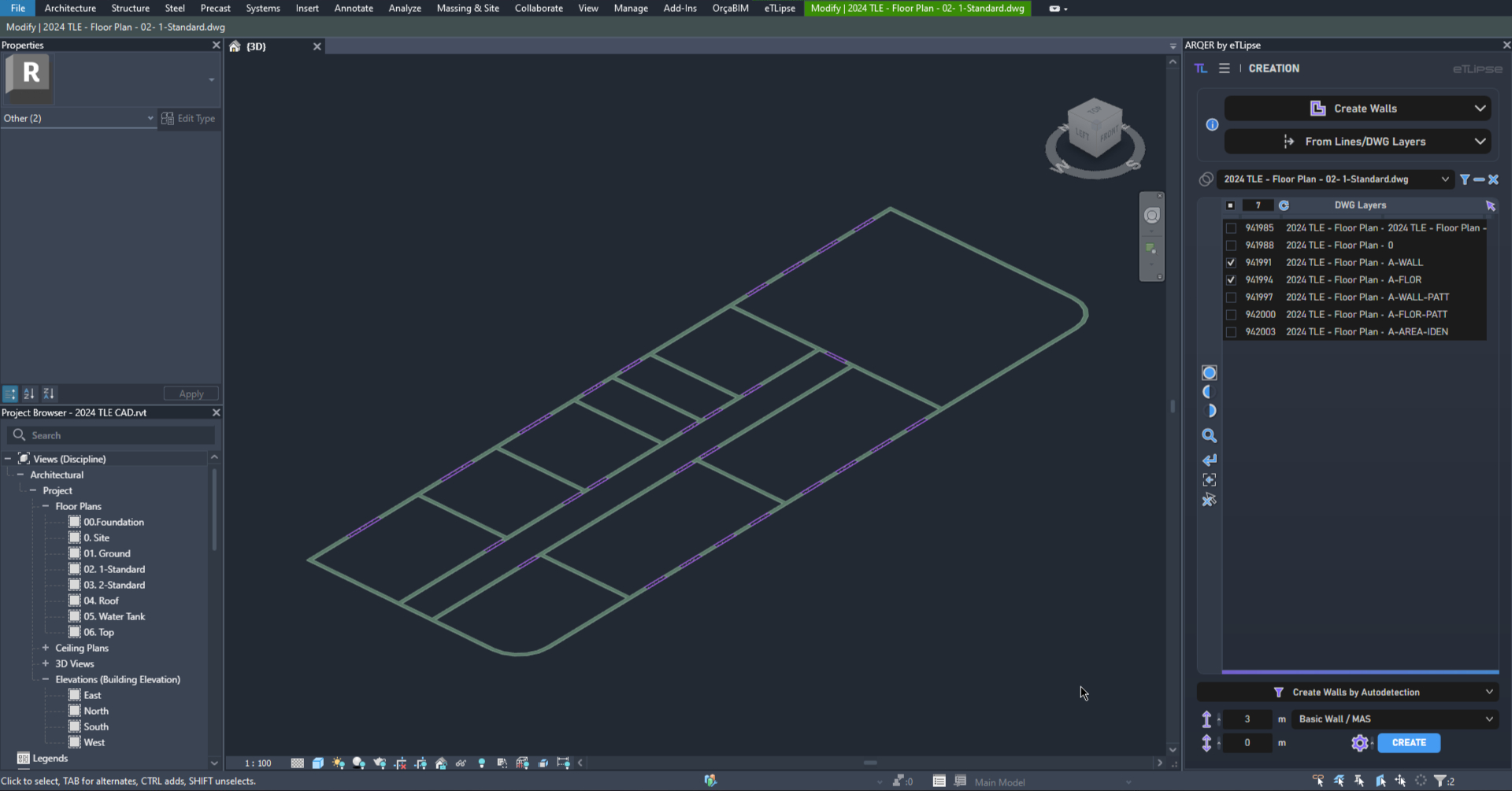
Task: Click the Unlocked 3D View house icon
Action: (x=441, y=763)
